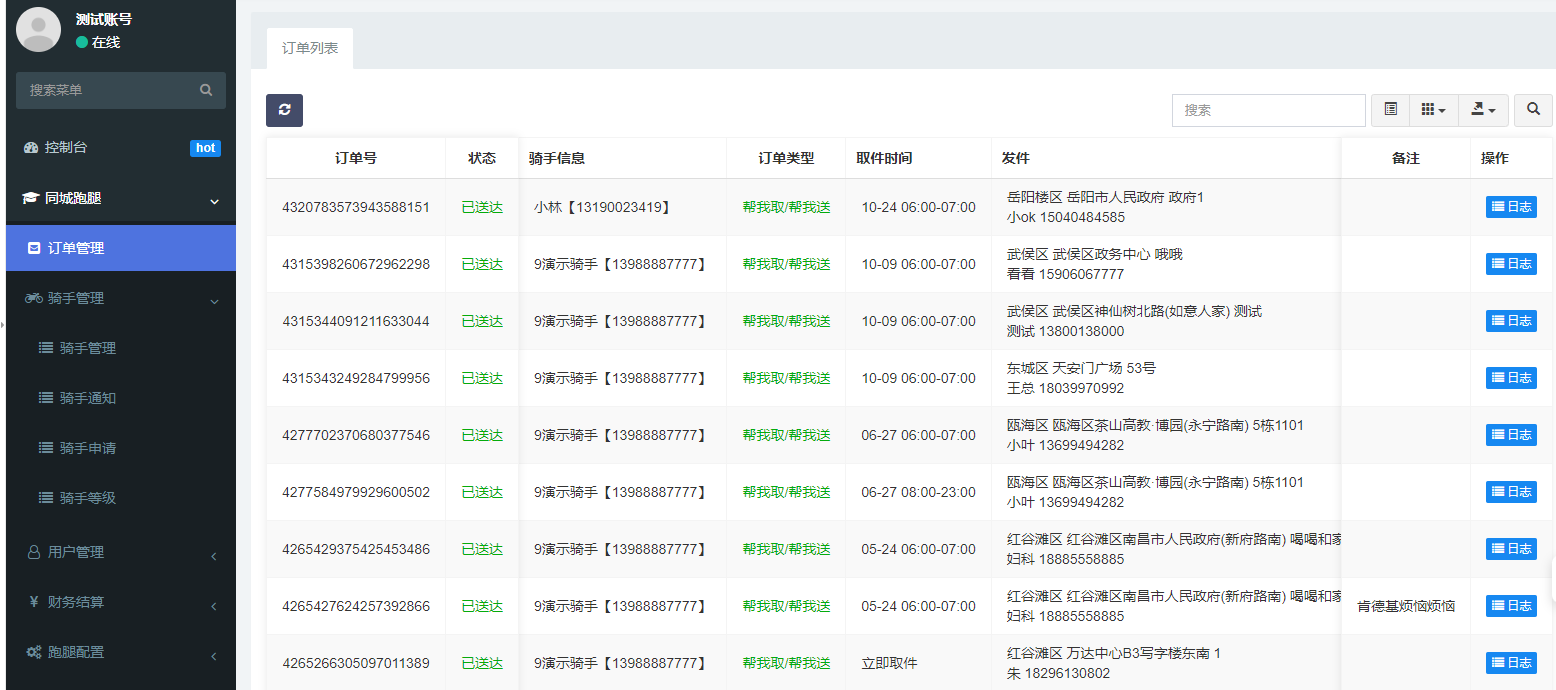Sort by the 取件时间 column header
The height and width of the screenshot is (690, 1556).
coord(884,158)
